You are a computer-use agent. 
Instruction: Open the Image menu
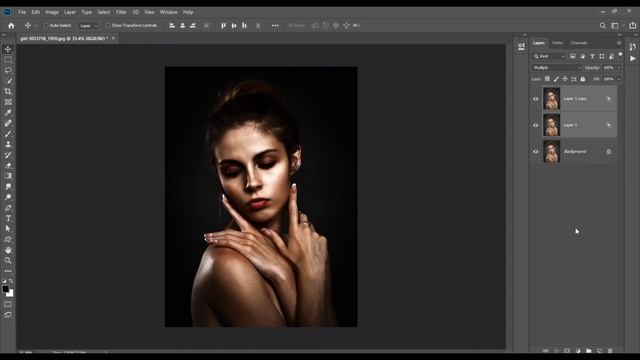(52, 12)
